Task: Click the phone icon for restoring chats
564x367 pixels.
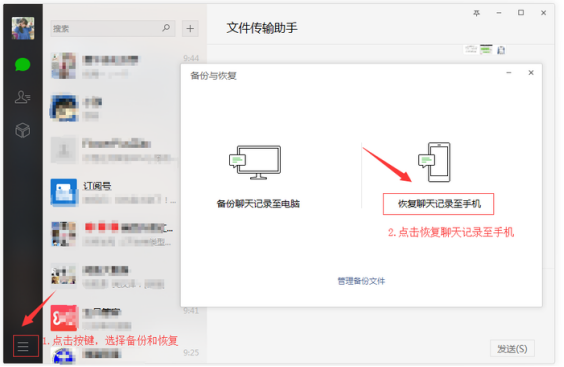Action: (435, 162)
